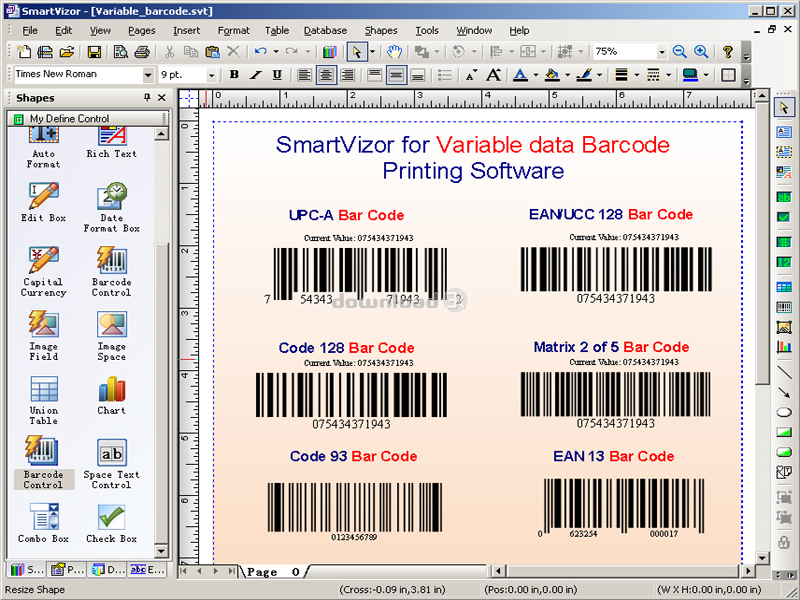Toggle Italic formatting
Image resolution: width=800 pixels, height=600 pixels.
point(256,75)
